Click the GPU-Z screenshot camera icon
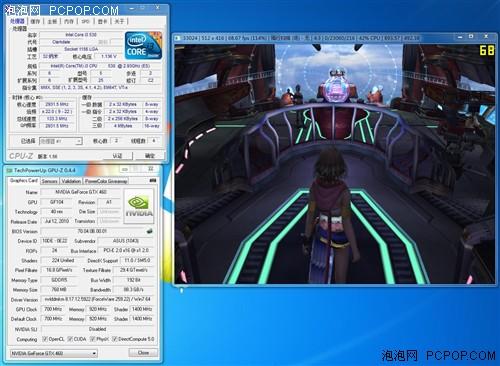 click(x=153, y=180)
